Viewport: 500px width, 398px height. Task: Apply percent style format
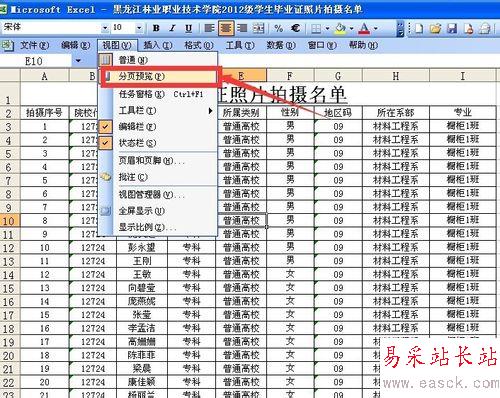pos(279,28)
